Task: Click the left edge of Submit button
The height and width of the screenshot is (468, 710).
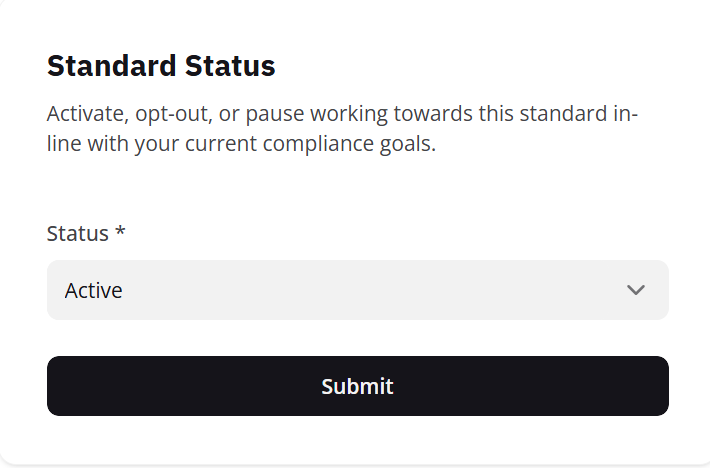Action: [x=62, y=386]
